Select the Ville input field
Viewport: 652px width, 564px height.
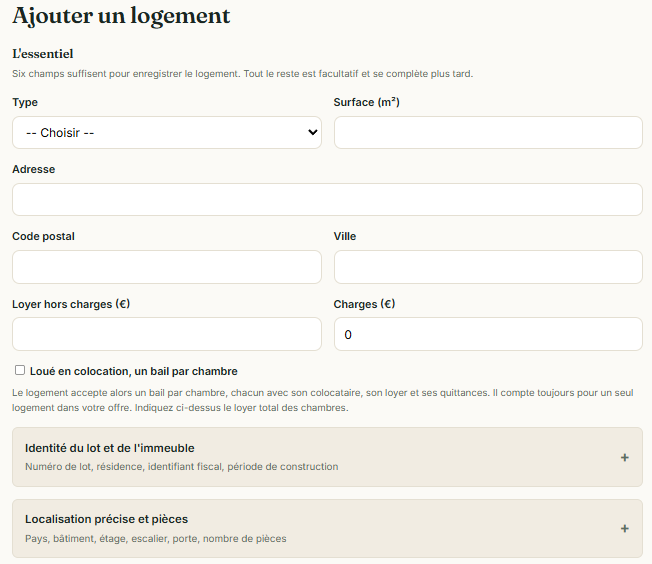(x=488, y=267)
